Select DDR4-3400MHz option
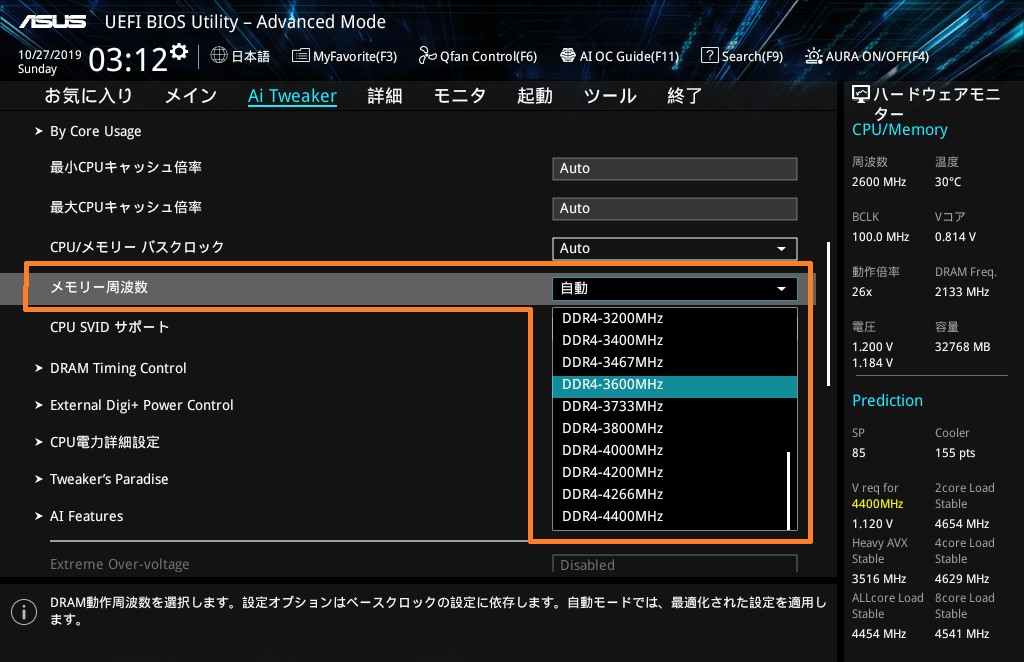Screen dimensions: 1024x662 click(x=675, y=341)
